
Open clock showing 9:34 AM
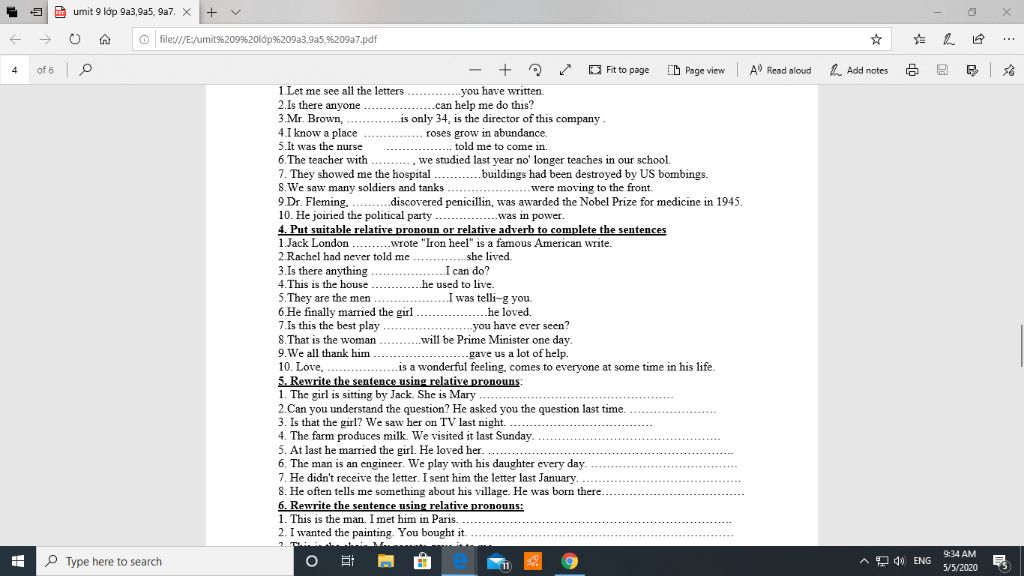tap(960, 561)
